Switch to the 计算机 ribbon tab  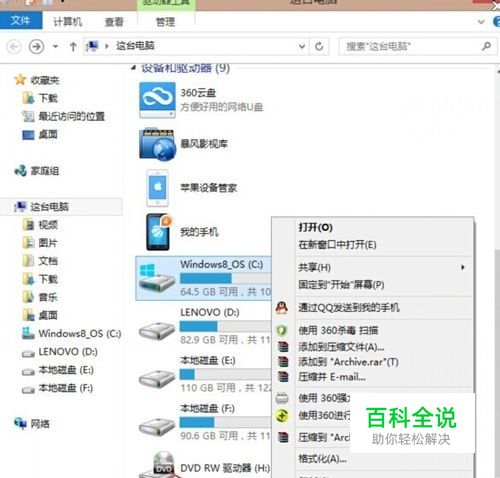point(68,22)
